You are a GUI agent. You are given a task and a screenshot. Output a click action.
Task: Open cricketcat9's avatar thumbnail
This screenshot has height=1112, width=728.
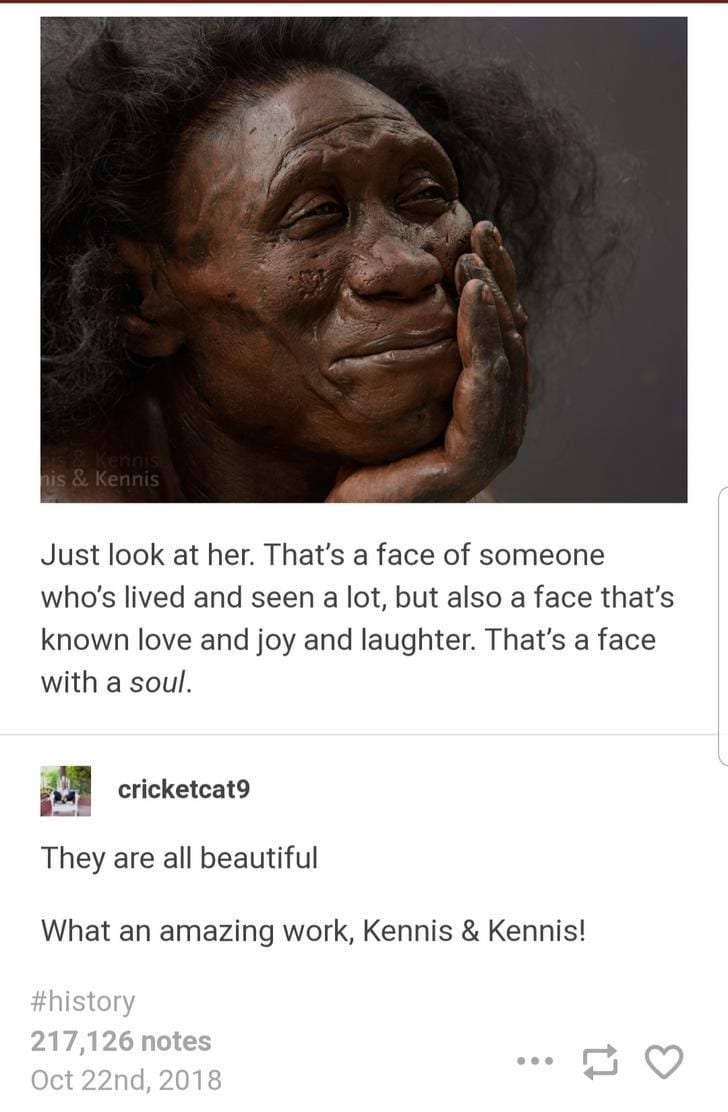tap(65, 791)
